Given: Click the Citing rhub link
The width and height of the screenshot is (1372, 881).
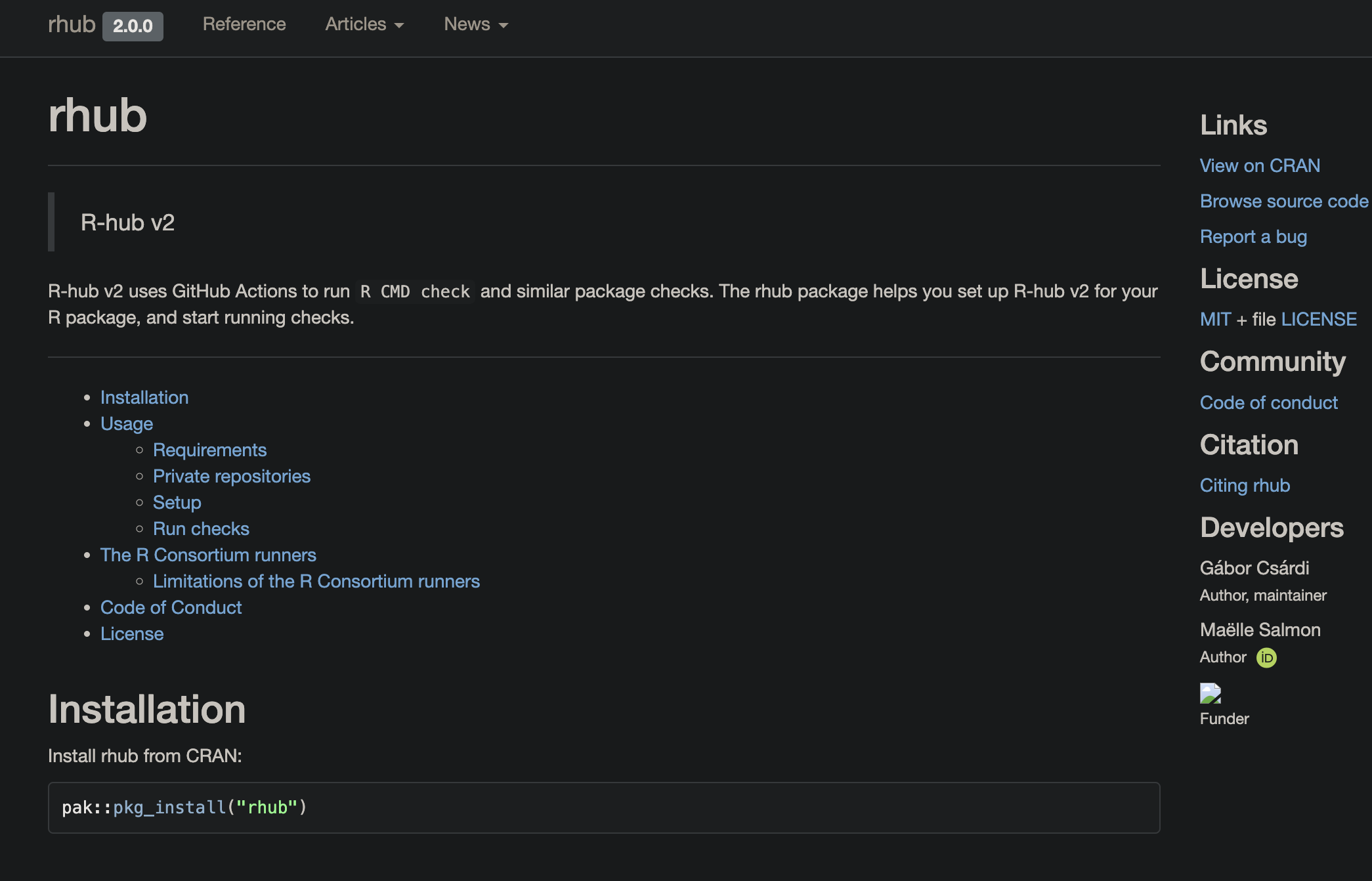Looking at the screenshot, I should coord(1245,485).
